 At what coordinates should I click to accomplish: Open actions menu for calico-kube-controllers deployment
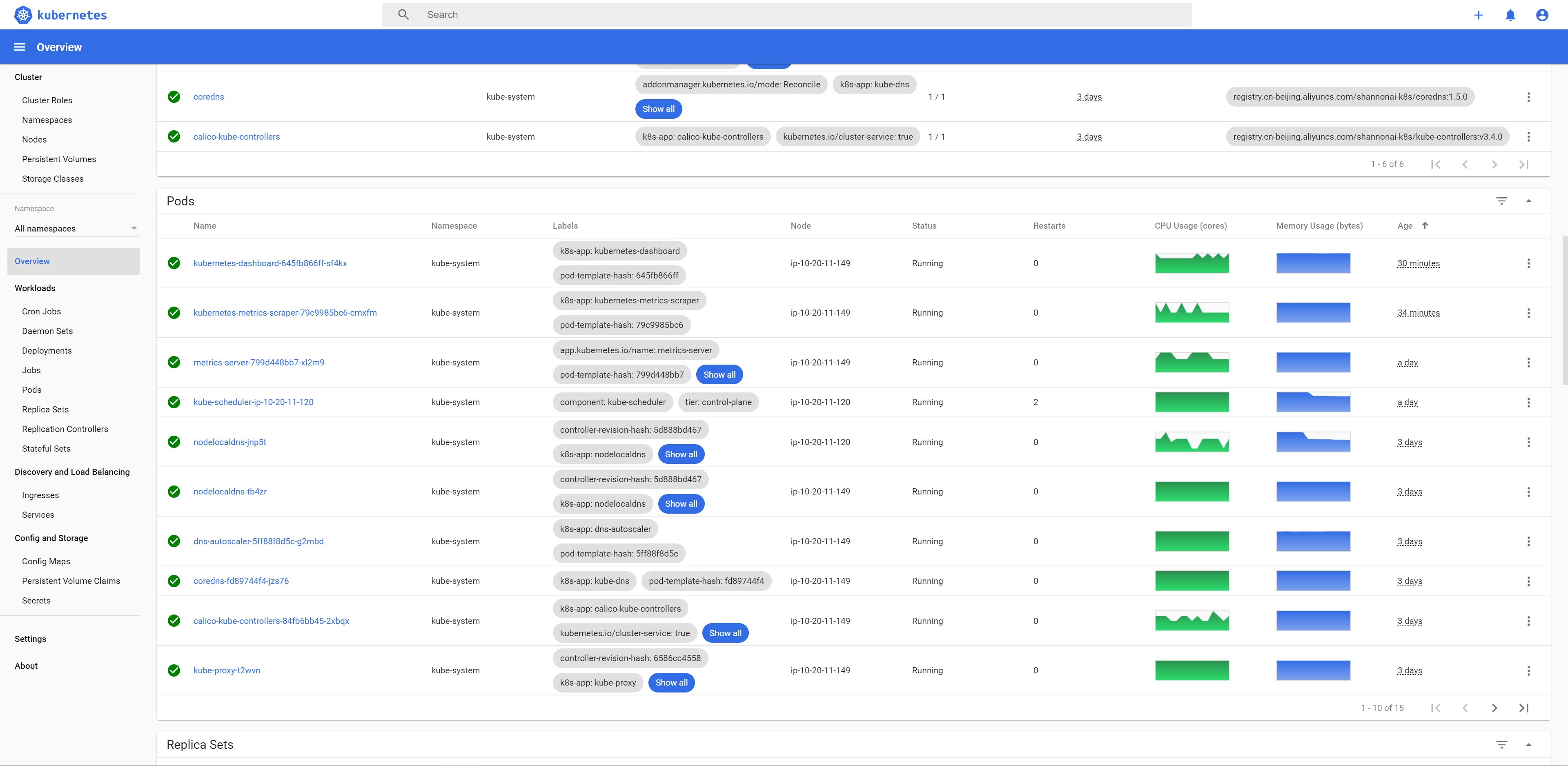pyautogui.click(x=1528, y=136)
